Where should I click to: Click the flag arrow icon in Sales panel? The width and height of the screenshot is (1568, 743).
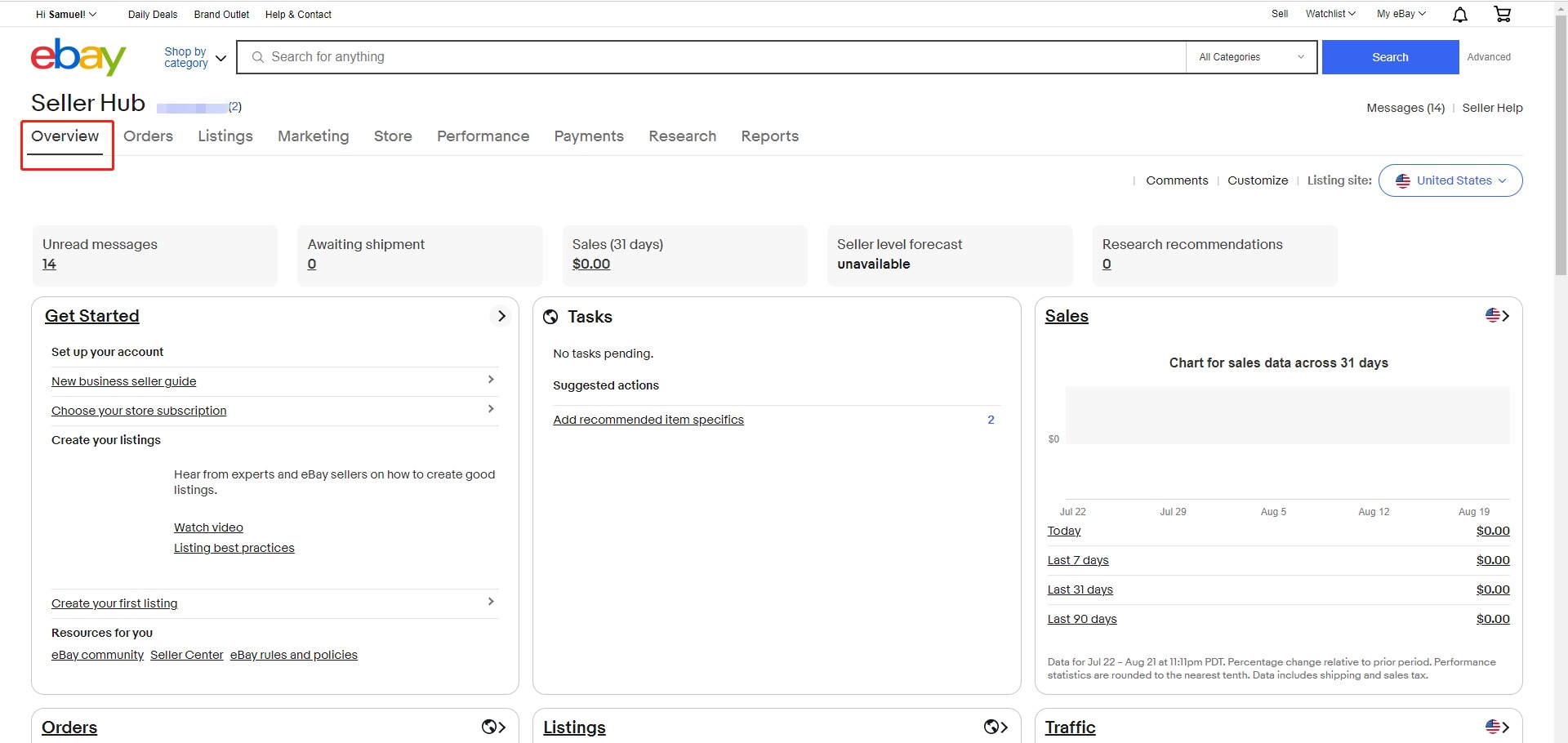coord(1497,316)
